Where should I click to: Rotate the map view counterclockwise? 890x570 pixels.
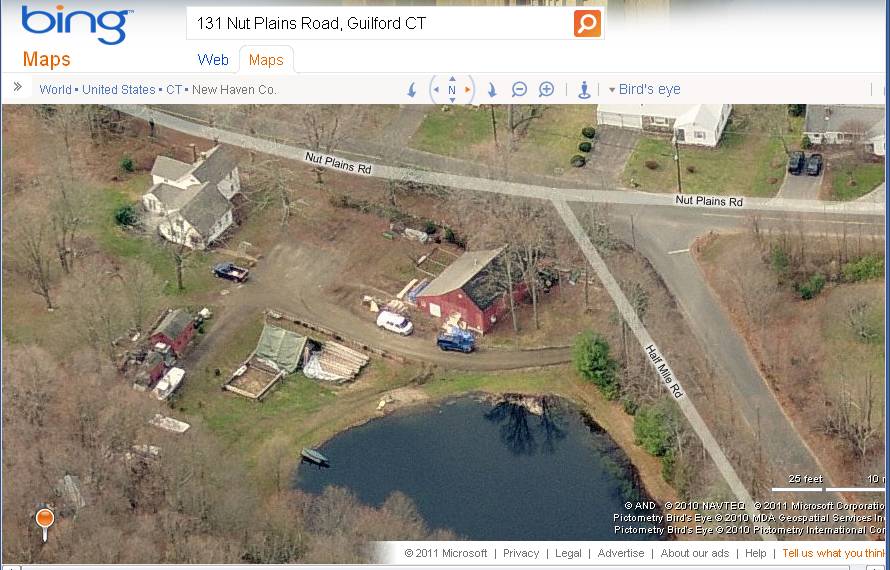click(x=412, y=90)
